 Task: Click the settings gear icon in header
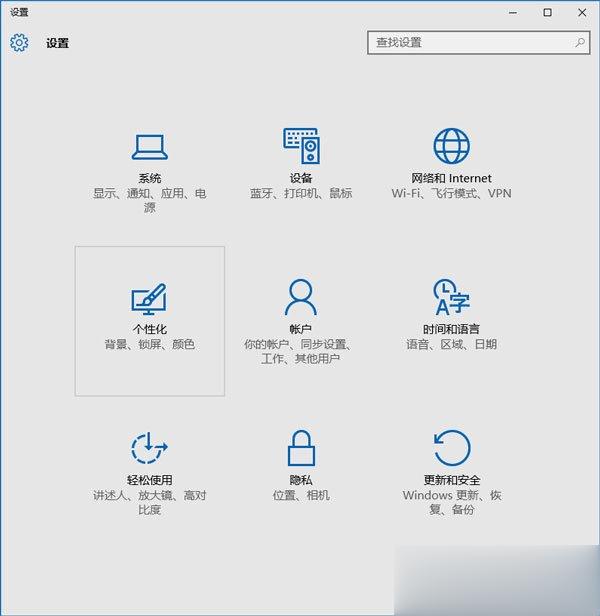[19, 42]
